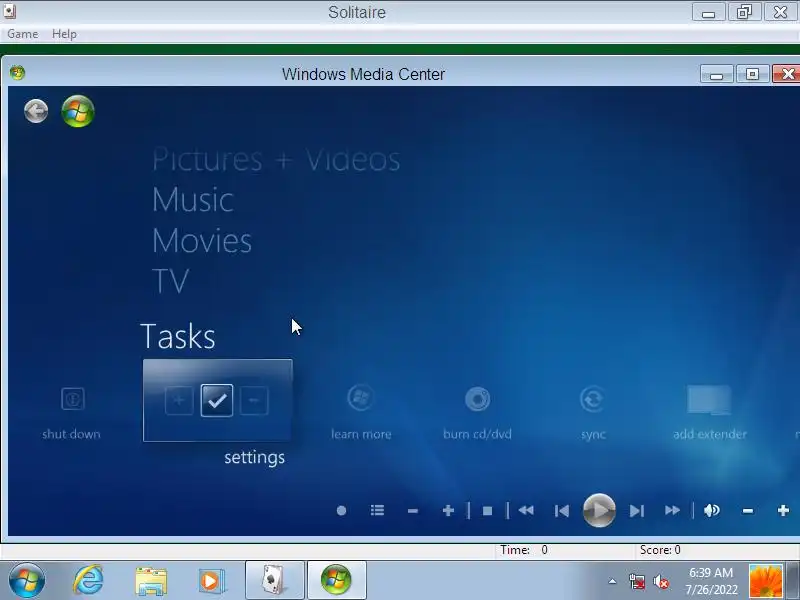Open the settings tile under Tasks
Viewport: 800px width, 600px height.
click(x=218, y=401)
